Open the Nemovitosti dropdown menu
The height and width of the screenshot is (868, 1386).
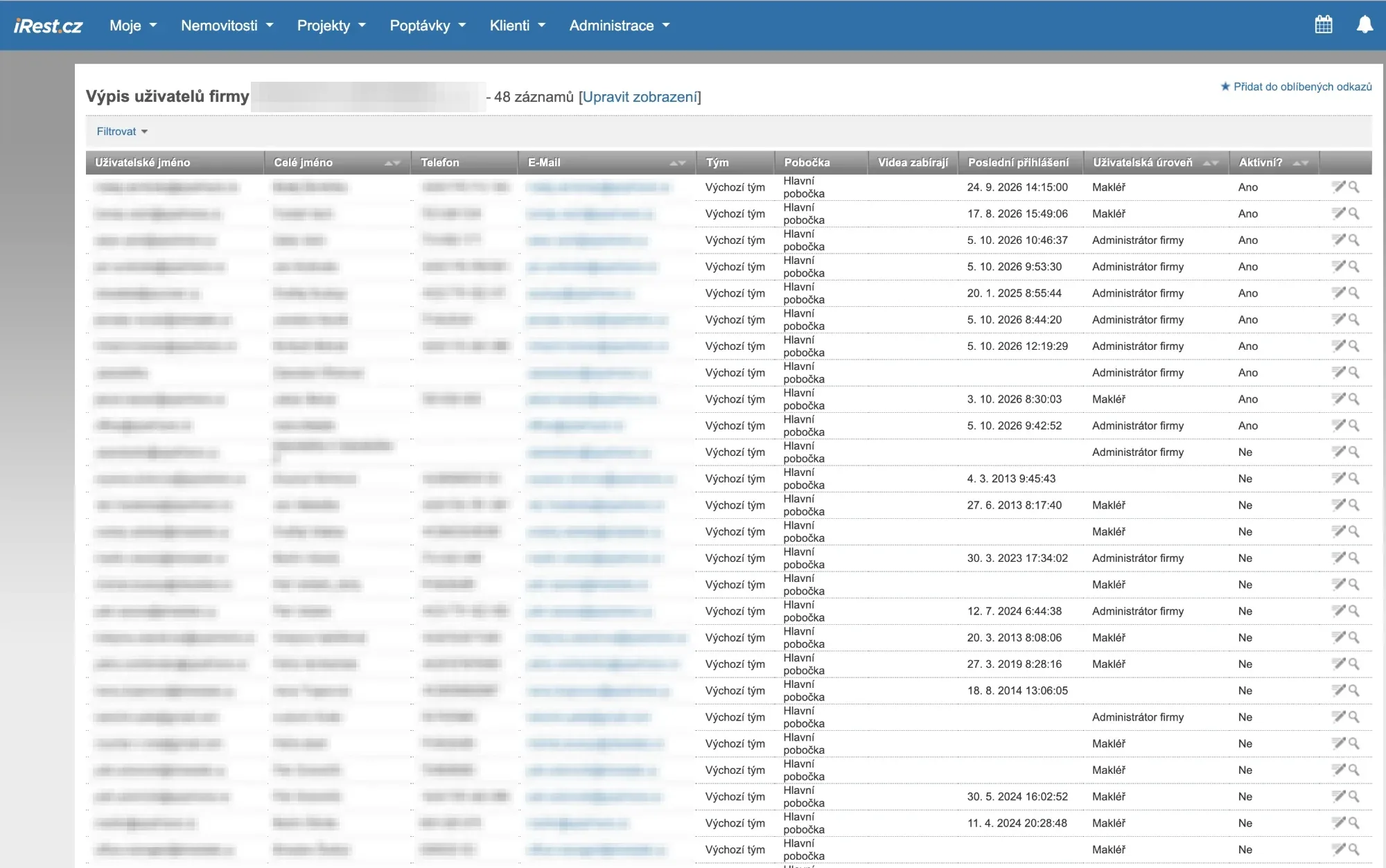[227, 26]
